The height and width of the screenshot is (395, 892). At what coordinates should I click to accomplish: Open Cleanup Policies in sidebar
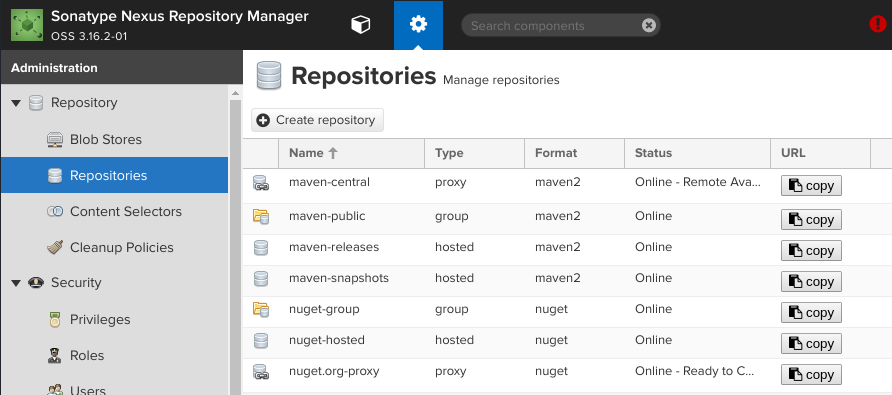coord(122,248)
